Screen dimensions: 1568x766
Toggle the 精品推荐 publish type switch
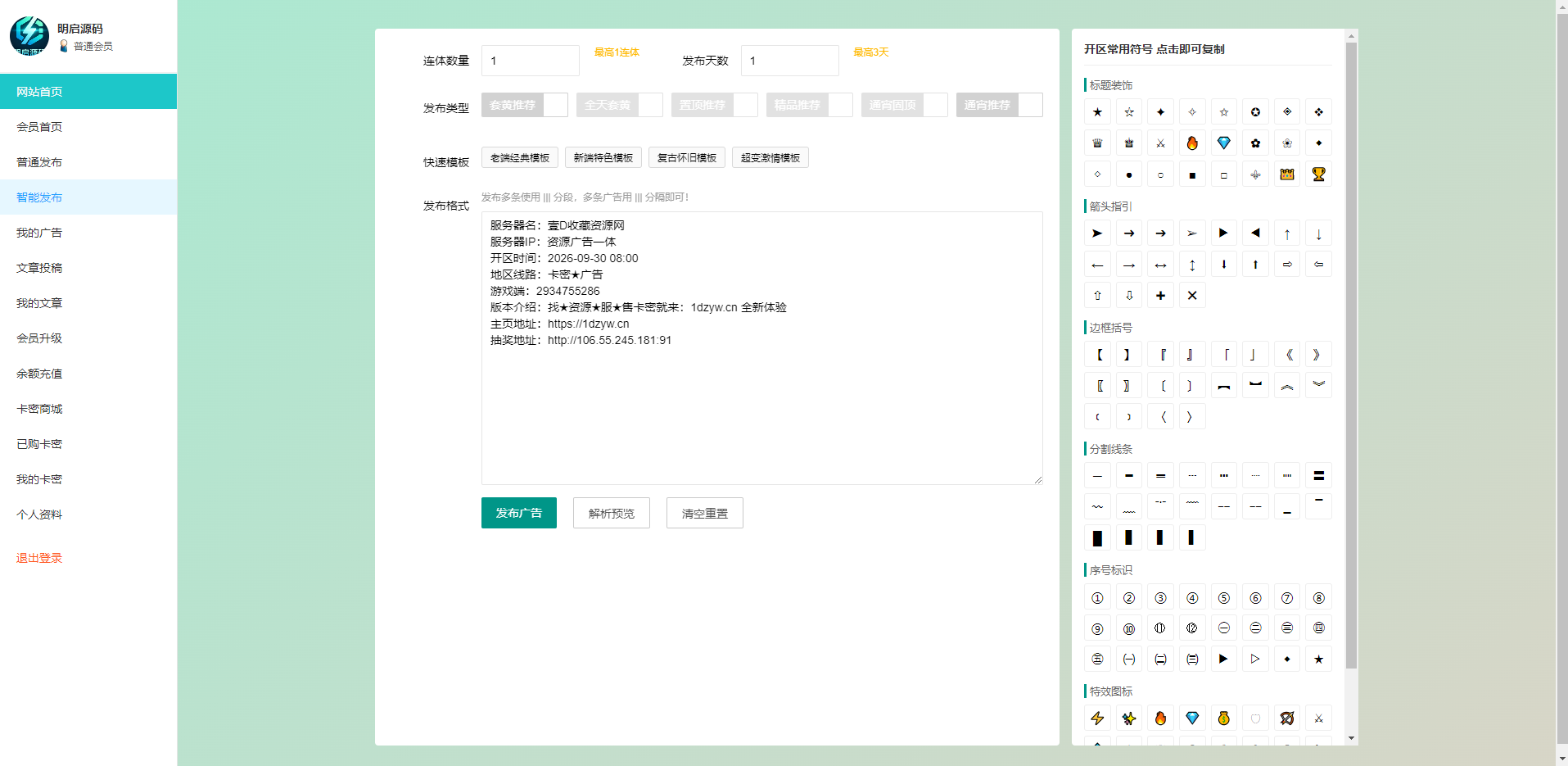[x=810, y=105]
